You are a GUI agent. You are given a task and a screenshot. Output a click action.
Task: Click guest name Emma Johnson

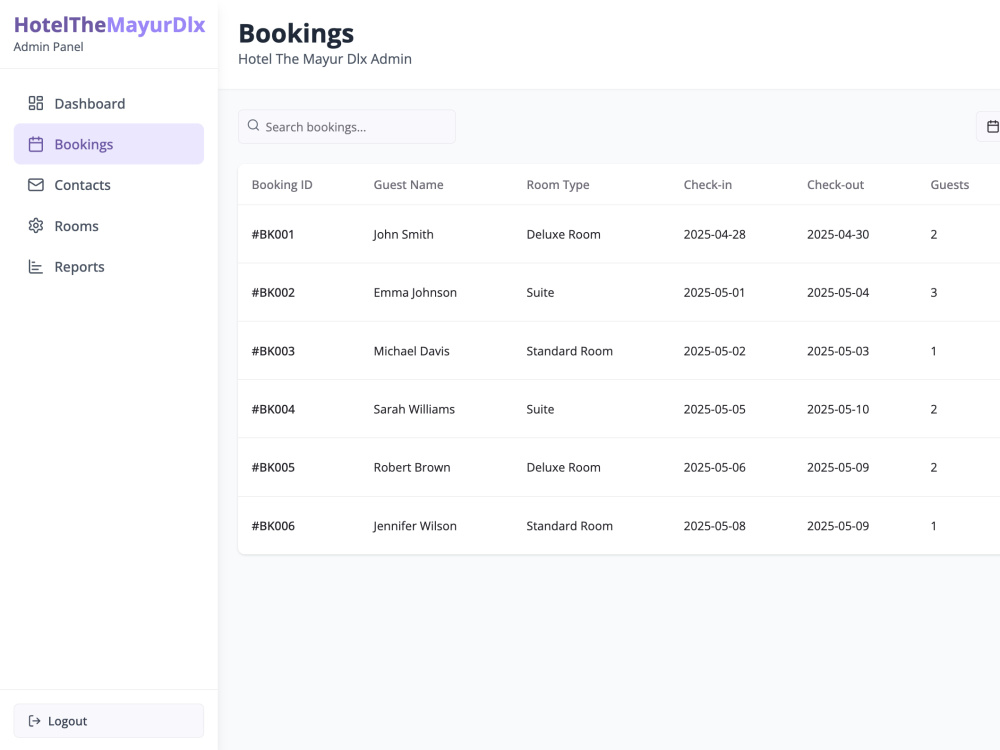point(415,293)
